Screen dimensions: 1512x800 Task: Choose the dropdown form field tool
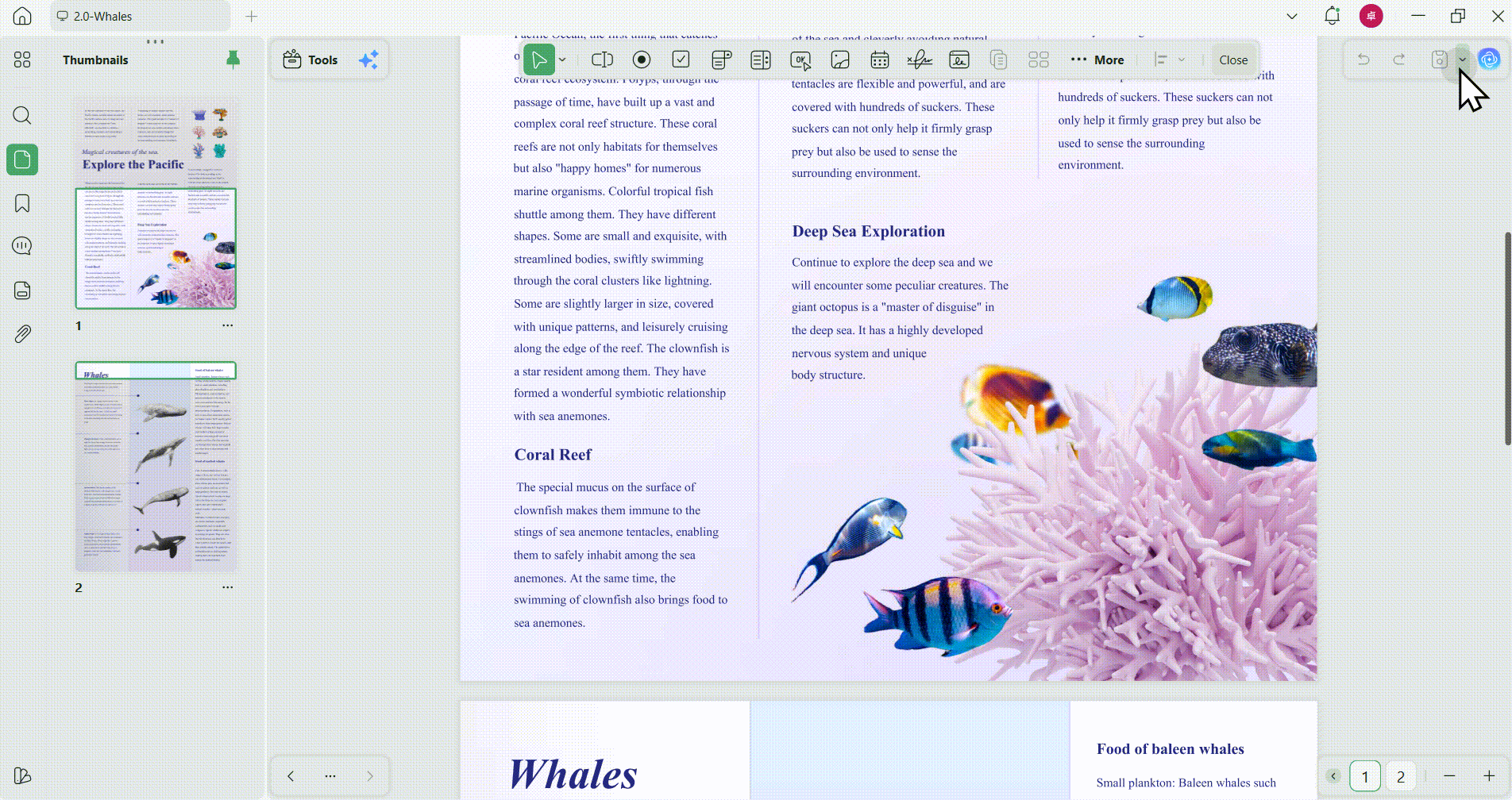point(721,60)
